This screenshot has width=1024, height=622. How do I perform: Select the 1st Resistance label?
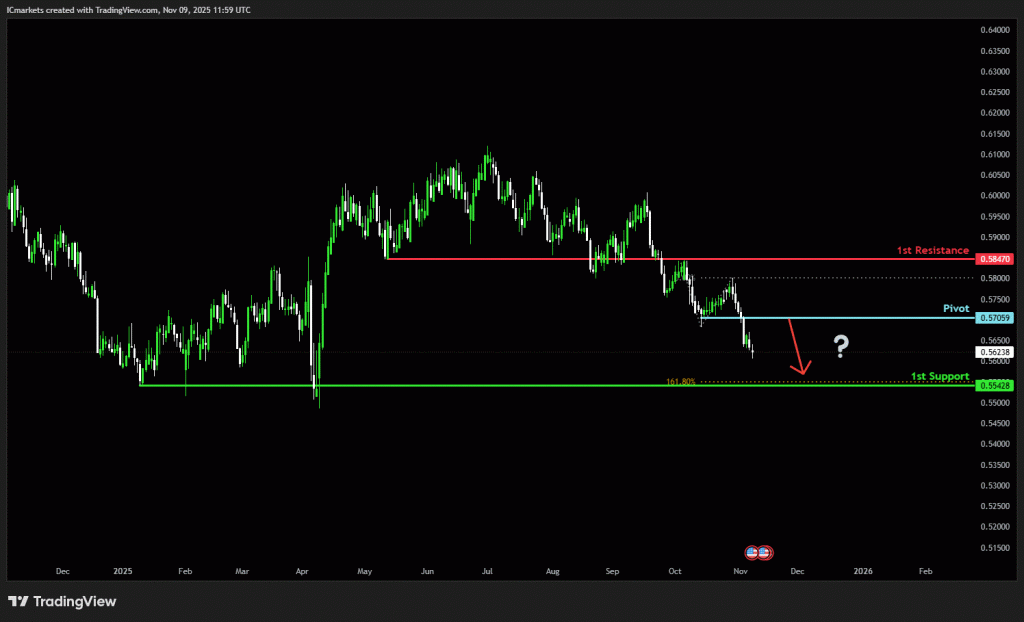point(931,250)
